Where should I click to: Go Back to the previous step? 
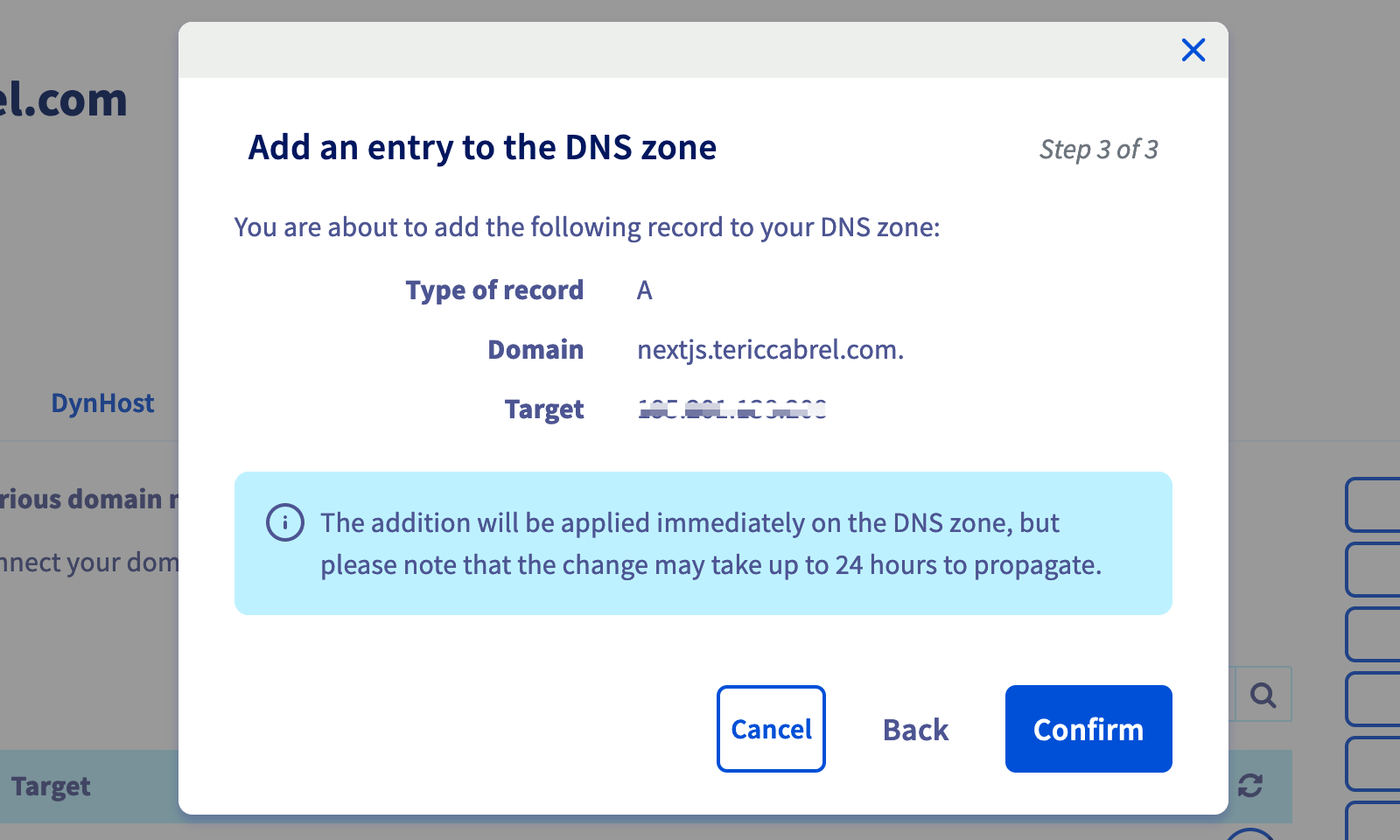915,730
